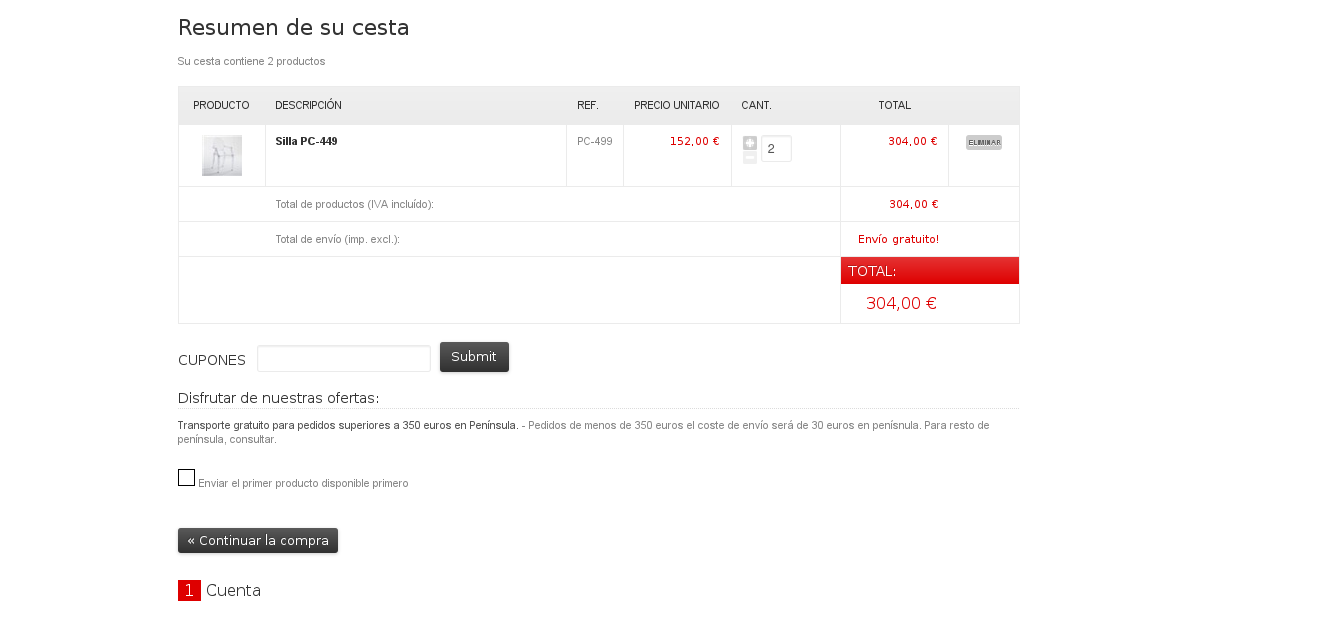Click the 'Envío gratuito!' shipping text
Viewport: 1326px width, 635px height.
pyautogui.click(x=898, y=239)
